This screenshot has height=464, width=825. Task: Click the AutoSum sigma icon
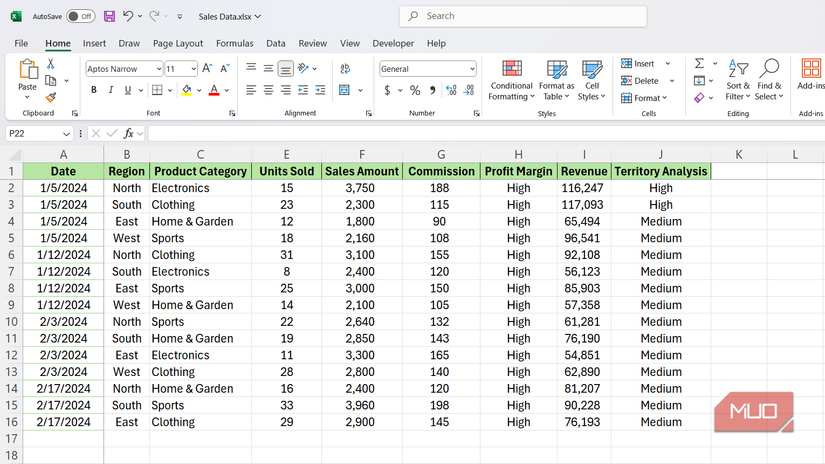tap(700, 64)
